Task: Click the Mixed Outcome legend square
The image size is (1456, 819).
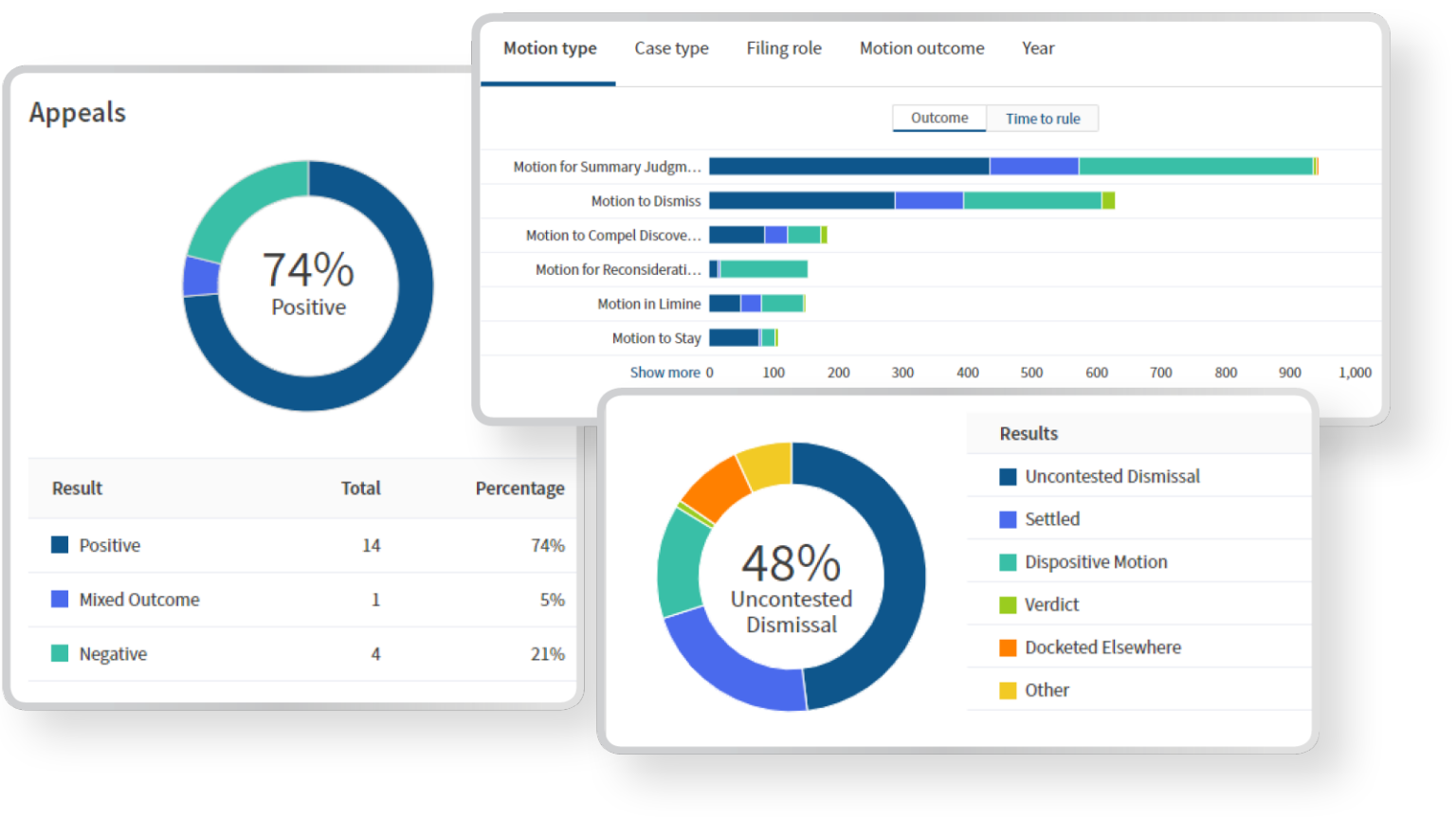Action: pyautogui.click(x=60, y=599)
